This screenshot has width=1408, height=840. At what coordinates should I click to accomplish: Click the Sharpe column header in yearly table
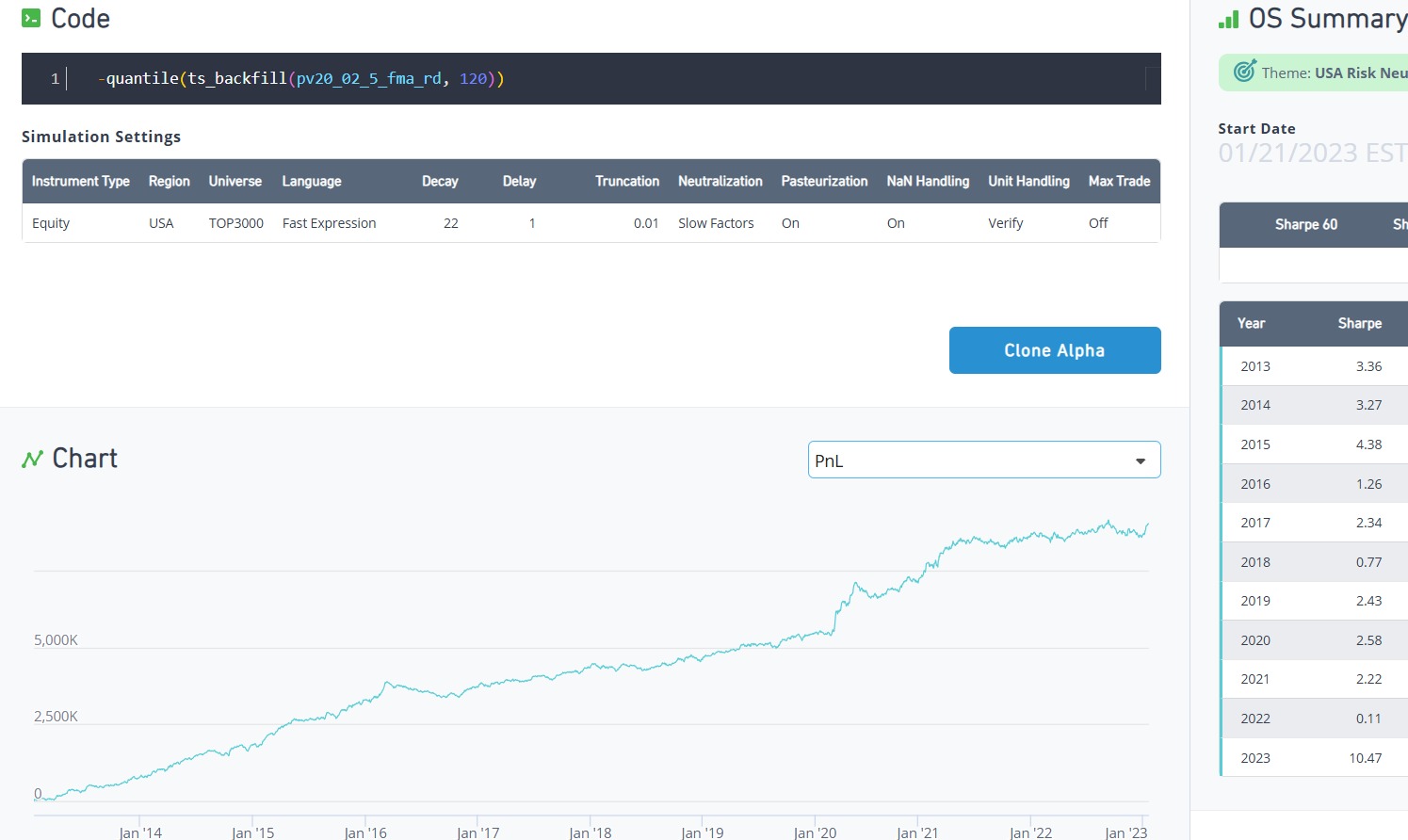pos(1359,323)
